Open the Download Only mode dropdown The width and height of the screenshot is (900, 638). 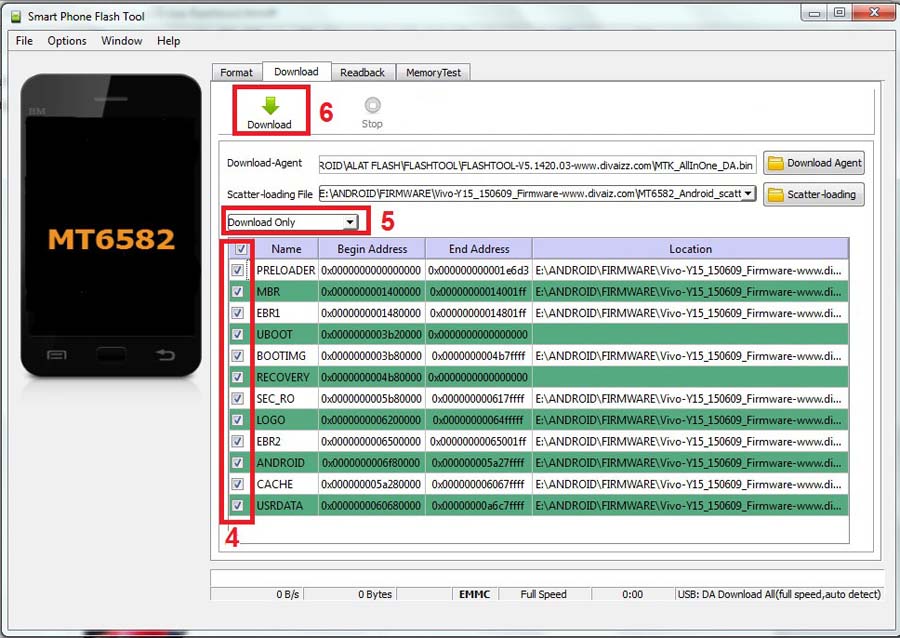292,222
